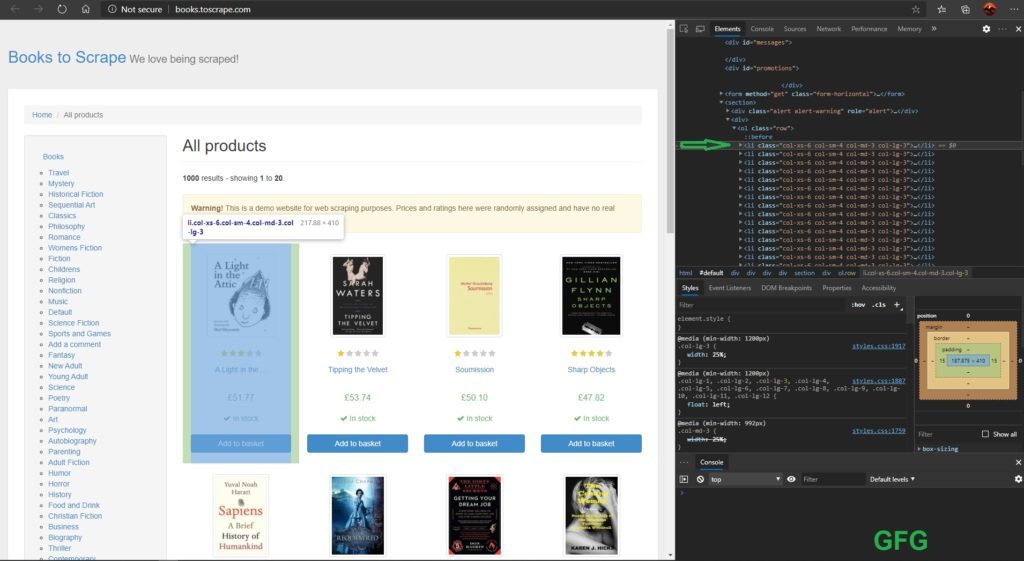Open the console drawer three-dot menu

tap(684, 462)
